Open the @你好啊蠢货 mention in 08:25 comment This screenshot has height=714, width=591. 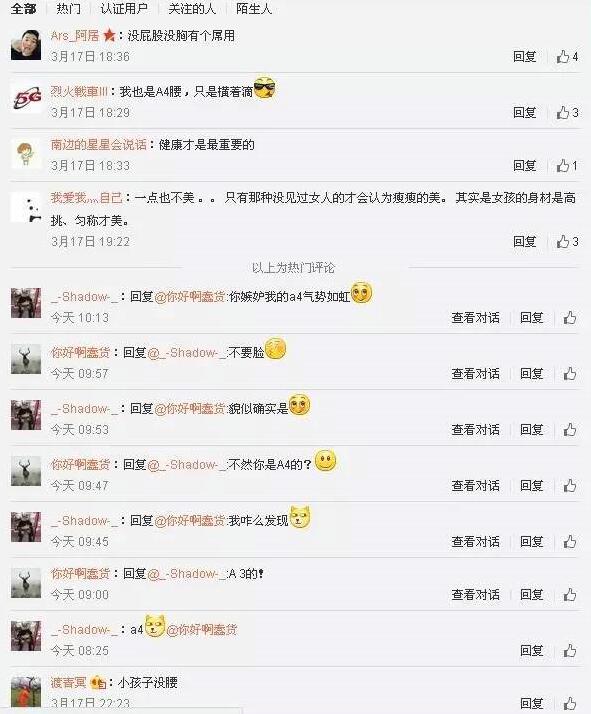pyautogui.click(x=202, y=630)
